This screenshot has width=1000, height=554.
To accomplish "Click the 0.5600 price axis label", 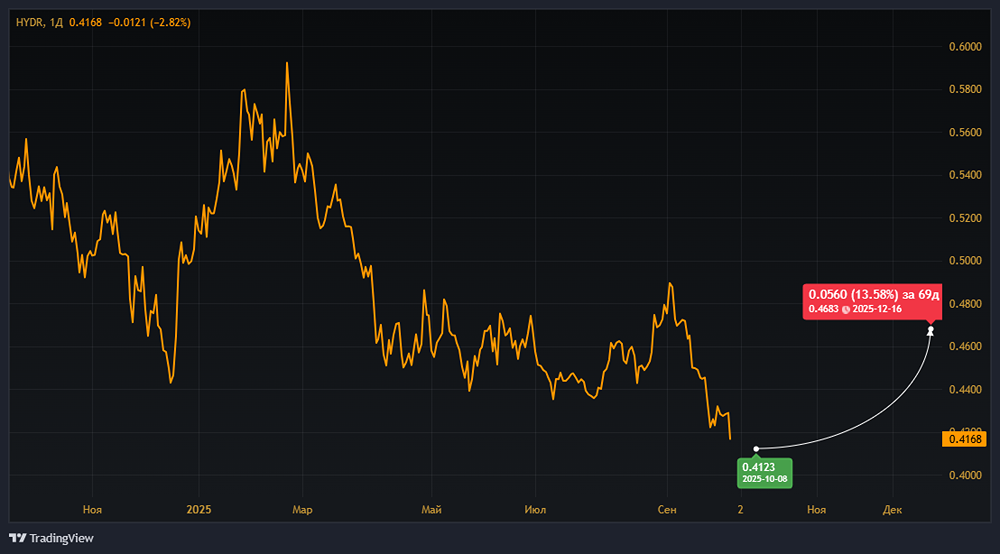I will coord(965,133).
